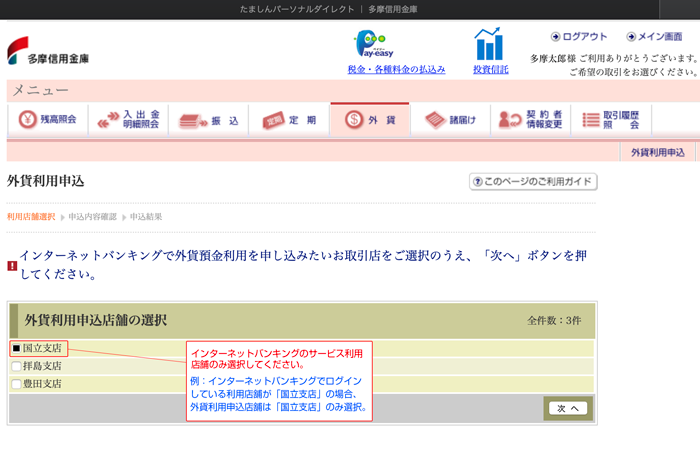This screenshot has height=452, width=700.
Task: Click the ログアウト logout link
Action: pyautogui.click(x=578, y=37)
